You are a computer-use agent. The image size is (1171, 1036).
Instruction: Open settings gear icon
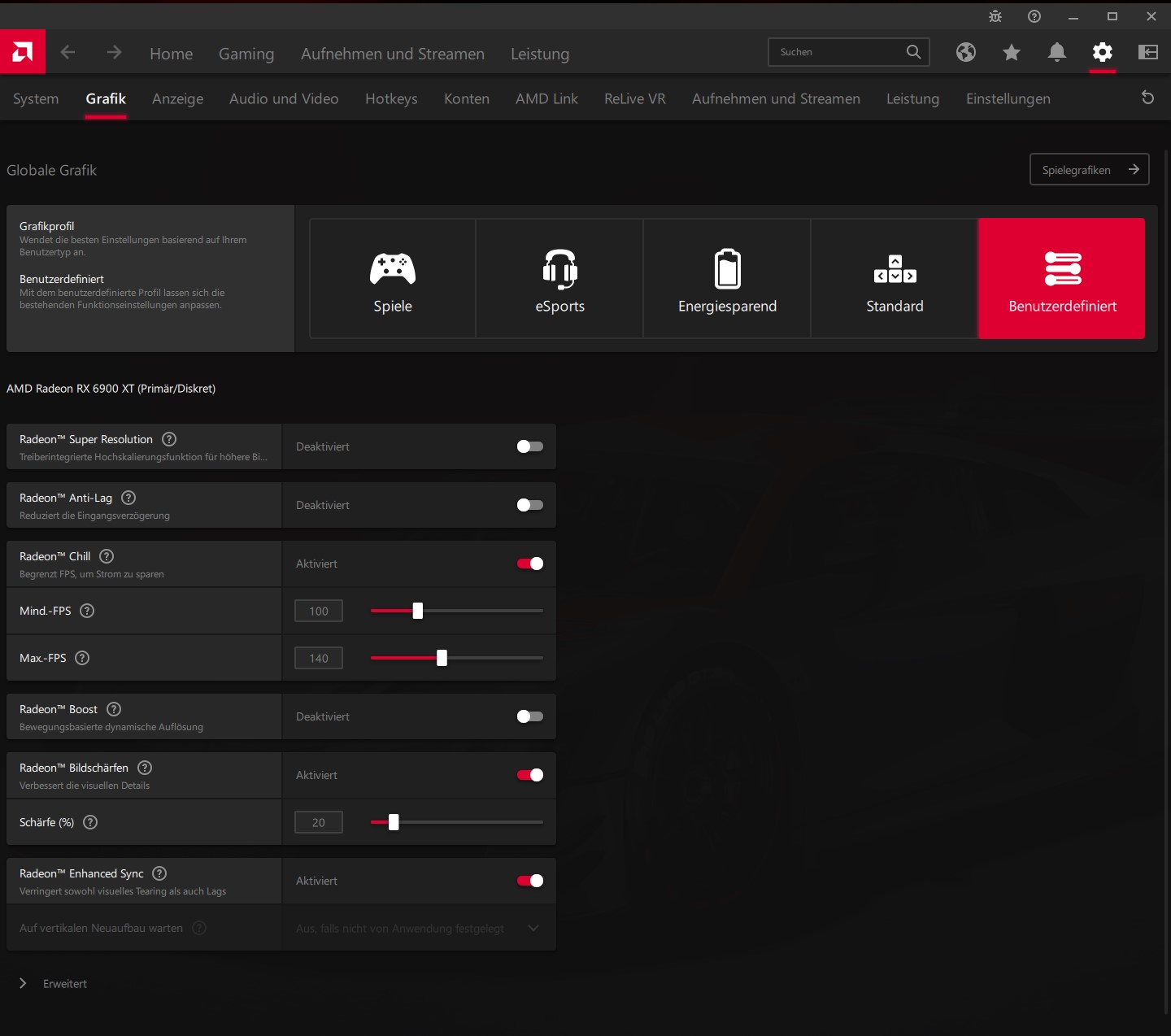1103,52
